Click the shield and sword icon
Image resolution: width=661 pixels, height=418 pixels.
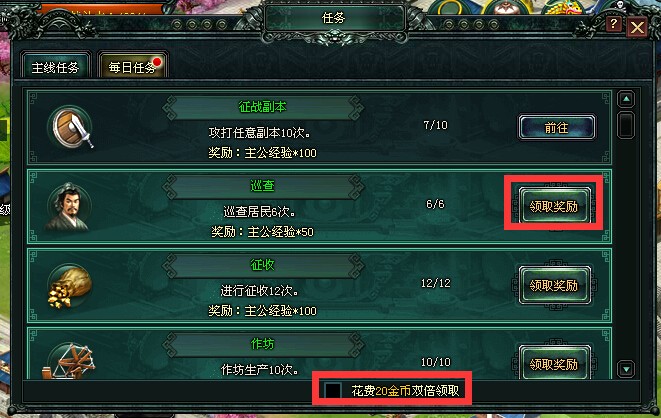[70, 128]
